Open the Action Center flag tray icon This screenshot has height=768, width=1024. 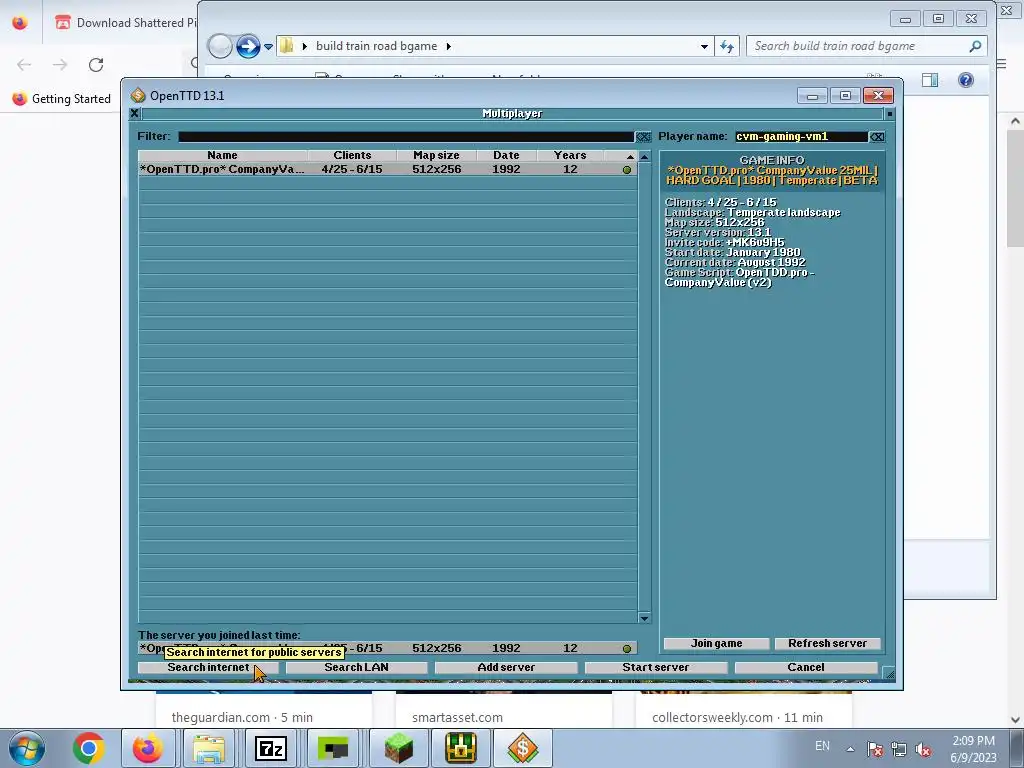tap(874, 749)
